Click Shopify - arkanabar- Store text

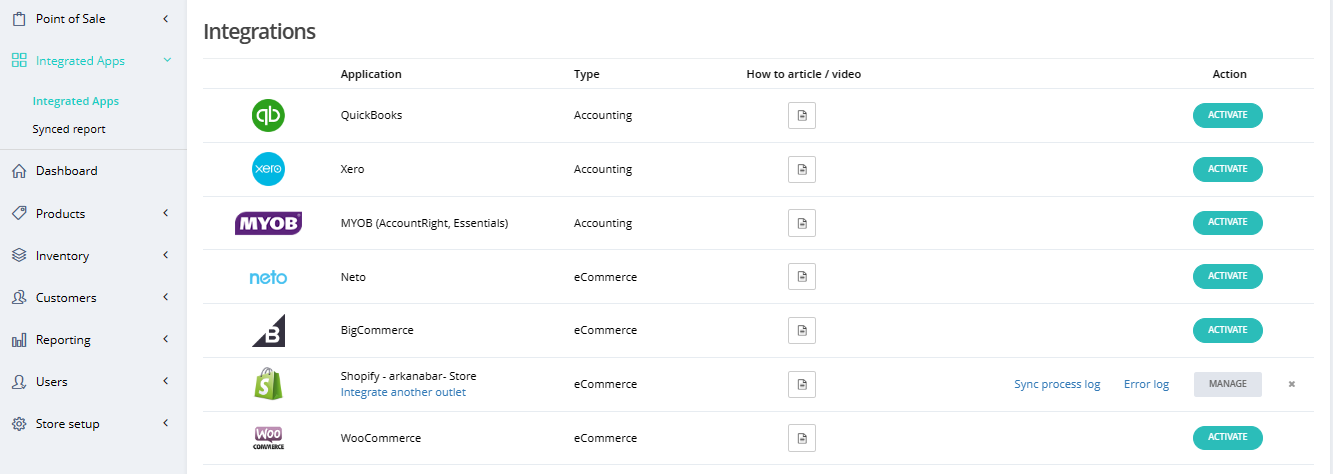[408, 376]
